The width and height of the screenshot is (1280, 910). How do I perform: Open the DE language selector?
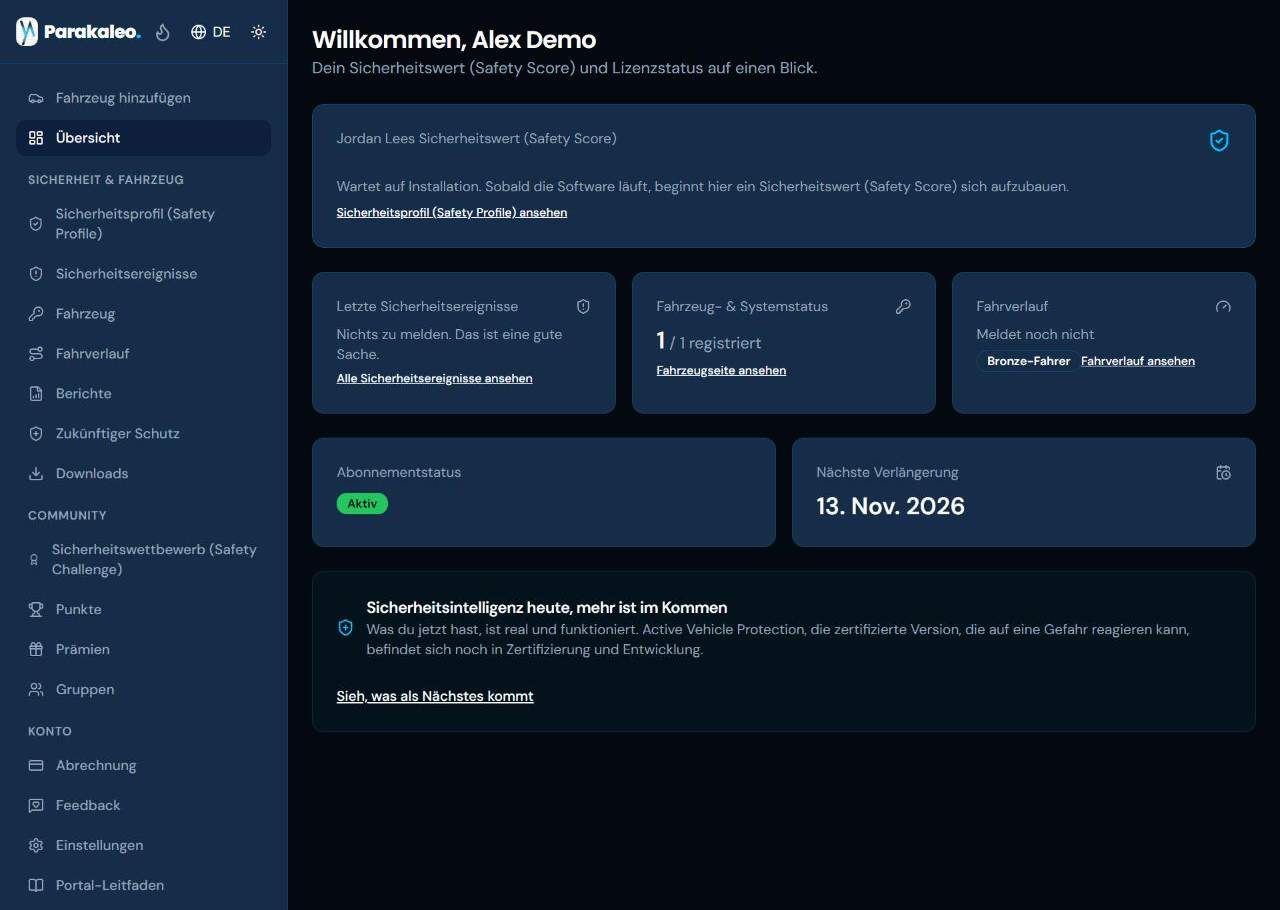point(211,32)
